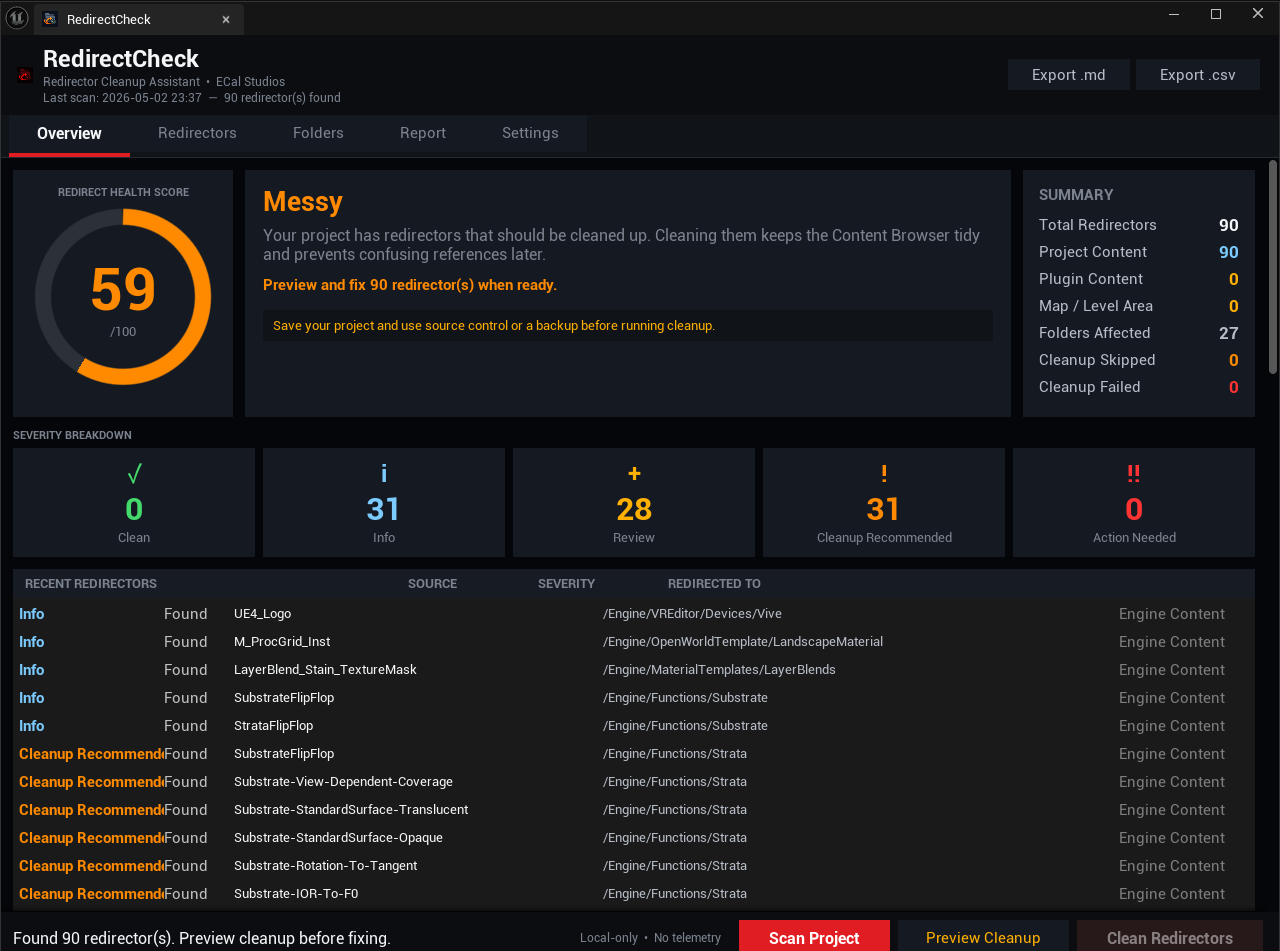Click the LayerBlend_Stain_TextureMask row
The image size is (1280, 951).
point(634,670)
